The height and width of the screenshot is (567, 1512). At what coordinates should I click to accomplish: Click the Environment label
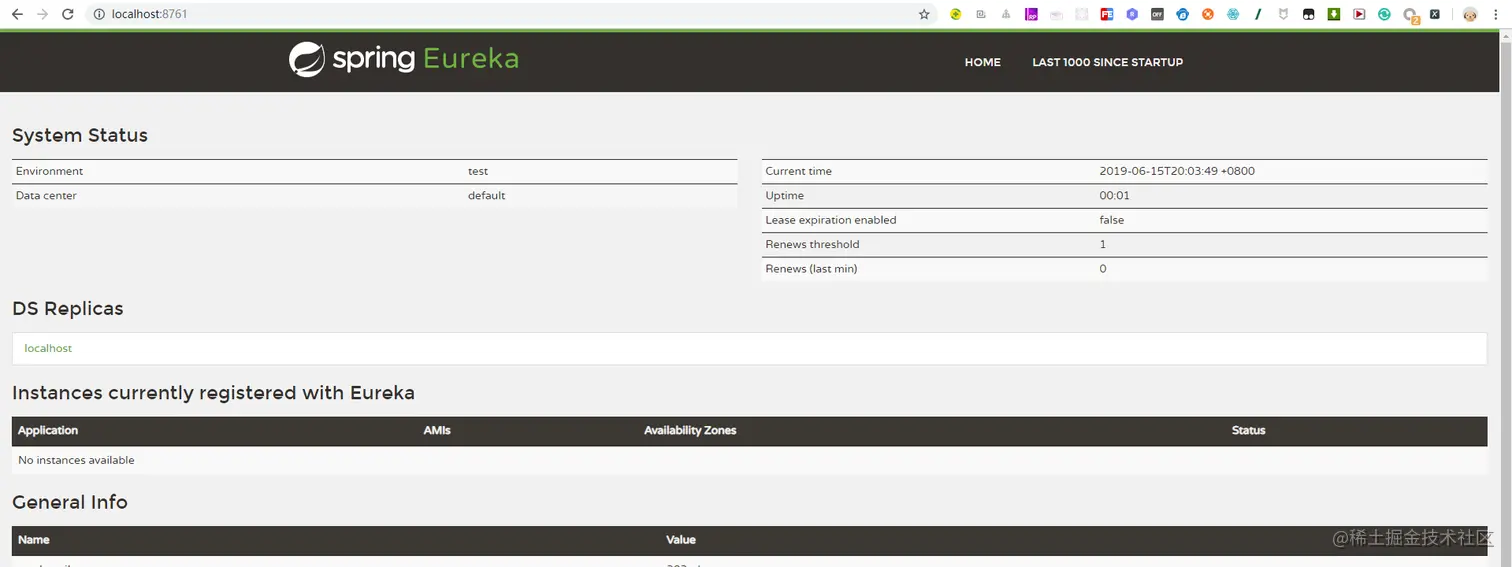50,171
